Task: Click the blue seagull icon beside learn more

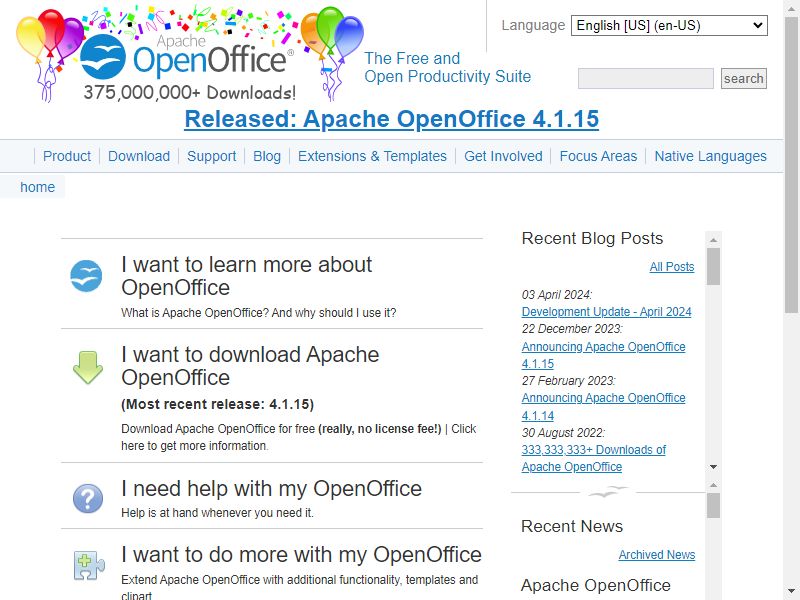Action: tap(86, 276)
